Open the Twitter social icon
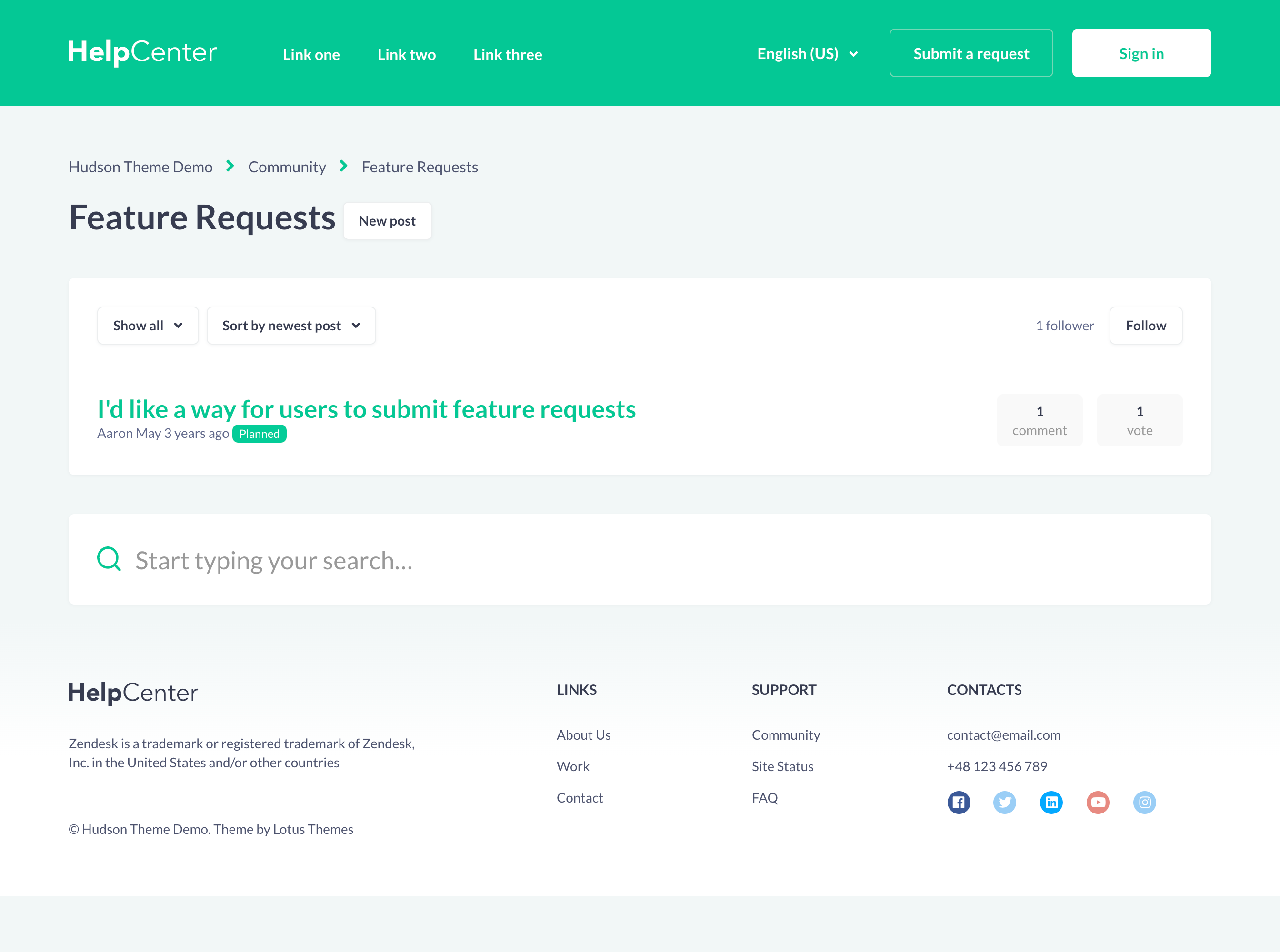Image resolution: width=1280 pixels, height=952 pixels. point(1004,802)
